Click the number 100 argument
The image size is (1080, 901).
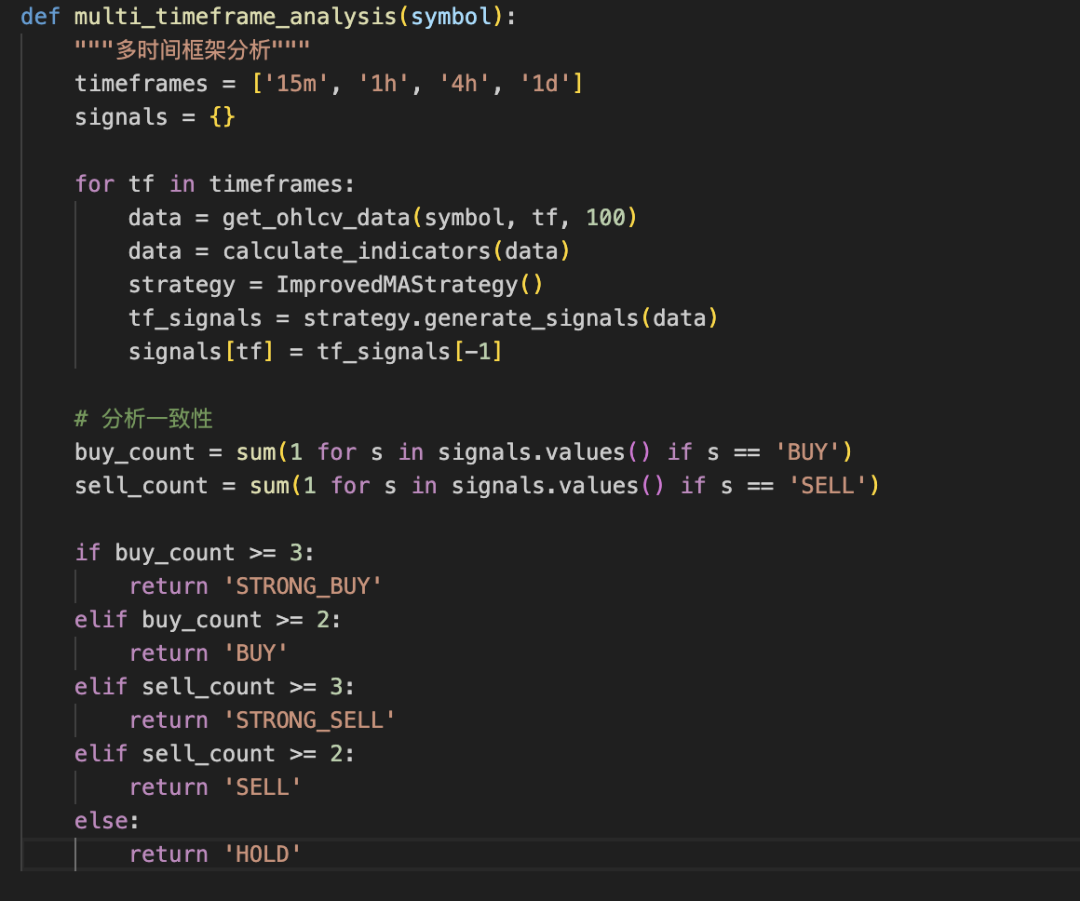coord(605,218)
